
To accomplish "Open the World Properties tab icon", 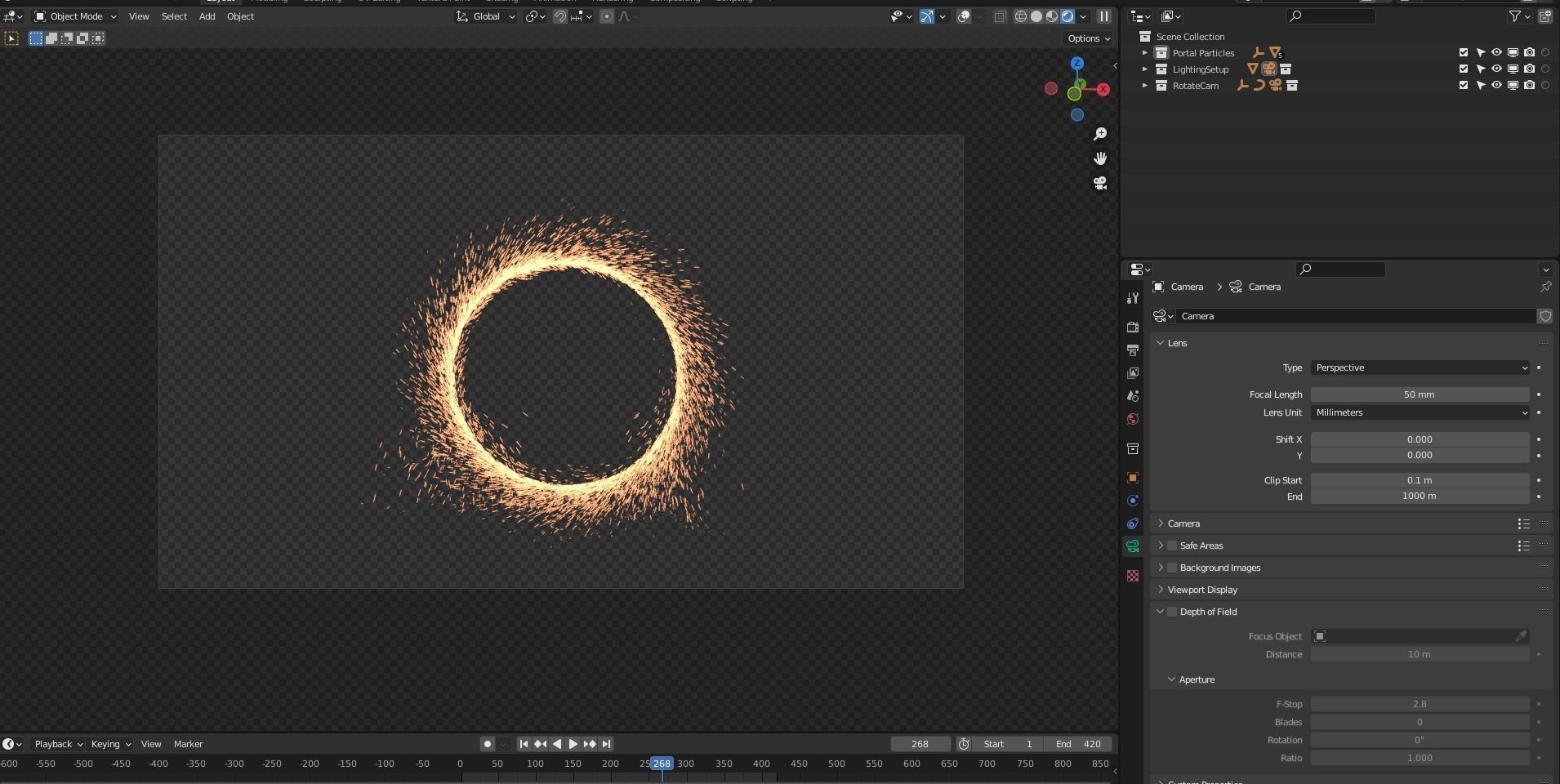I will 1133,419.
